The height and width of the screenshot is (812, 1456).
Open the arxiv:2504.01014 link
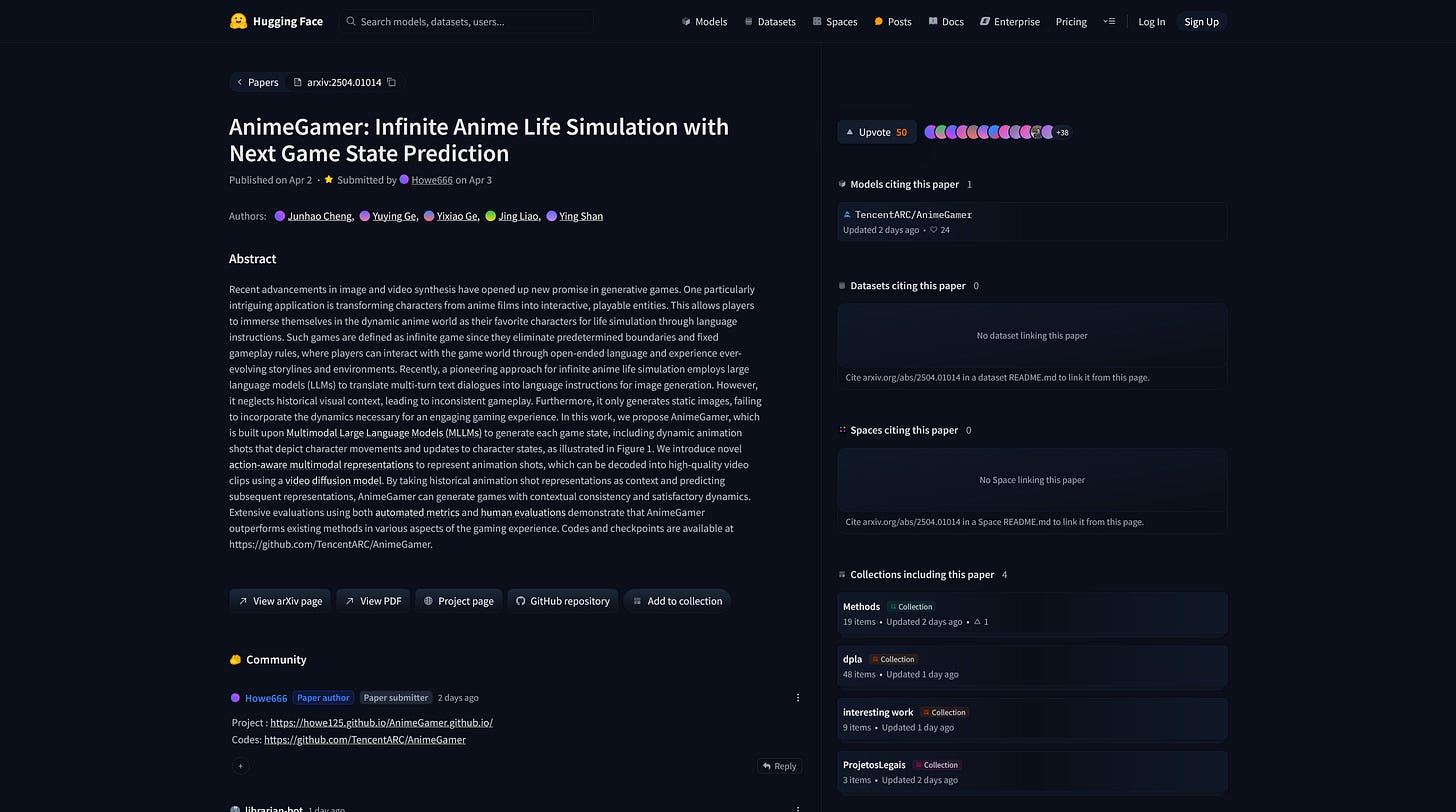click(x=337, y=82)
